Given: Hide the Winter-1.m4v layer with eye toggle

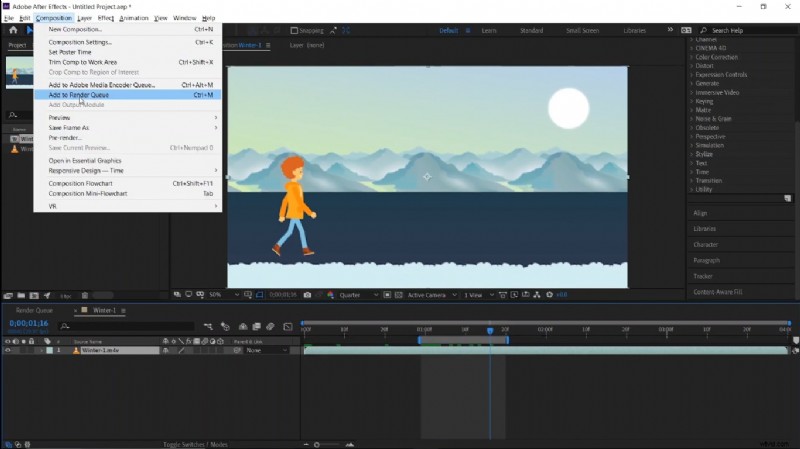Looking at the screenshot, I should (8, 351).
